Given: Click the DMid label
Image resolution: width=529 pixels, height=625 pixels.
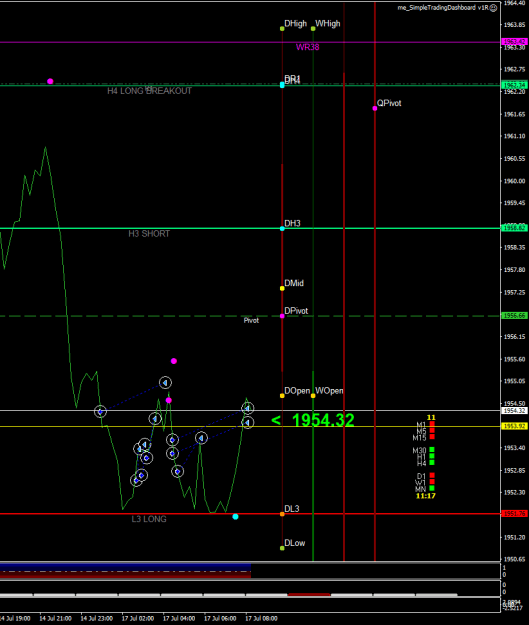Looking at the screenshot, I should (x=294, y=283).
